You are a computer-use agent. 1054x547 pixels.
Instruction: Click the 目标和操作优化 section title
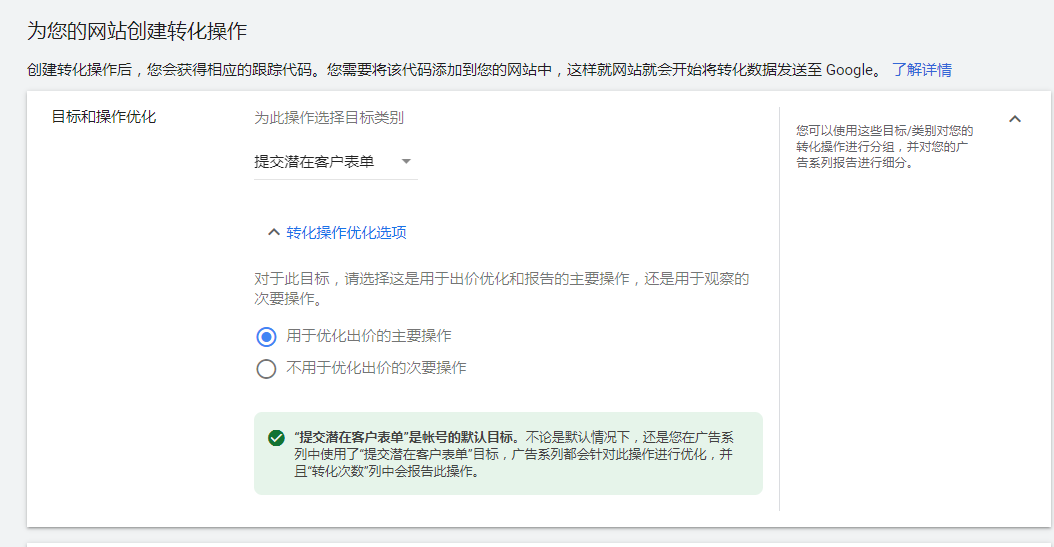[104, 117]
